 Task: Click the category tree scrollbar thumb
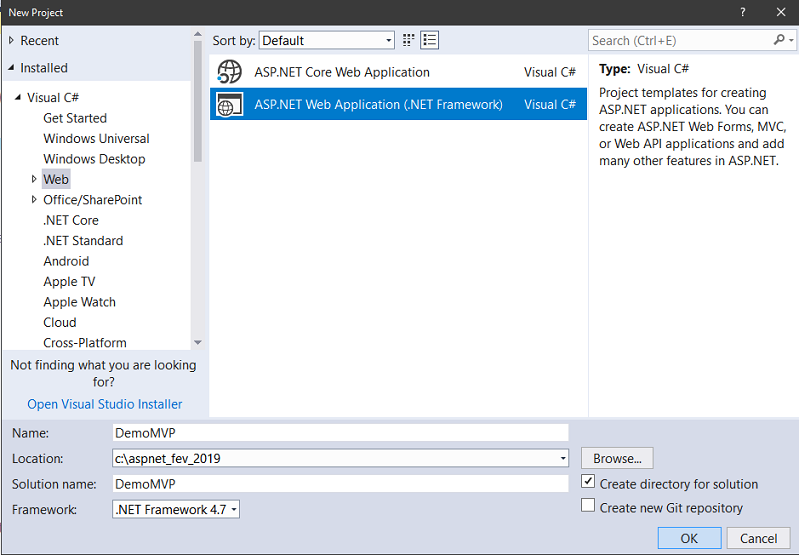198,101
